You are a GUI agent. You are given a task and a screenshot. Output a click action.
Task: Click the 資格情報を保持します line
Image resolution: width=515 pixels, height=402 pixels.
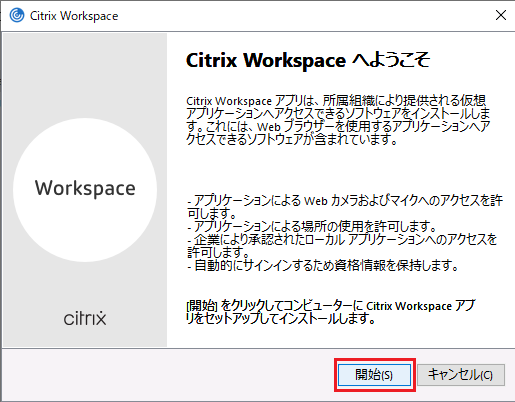pos(322,265)
